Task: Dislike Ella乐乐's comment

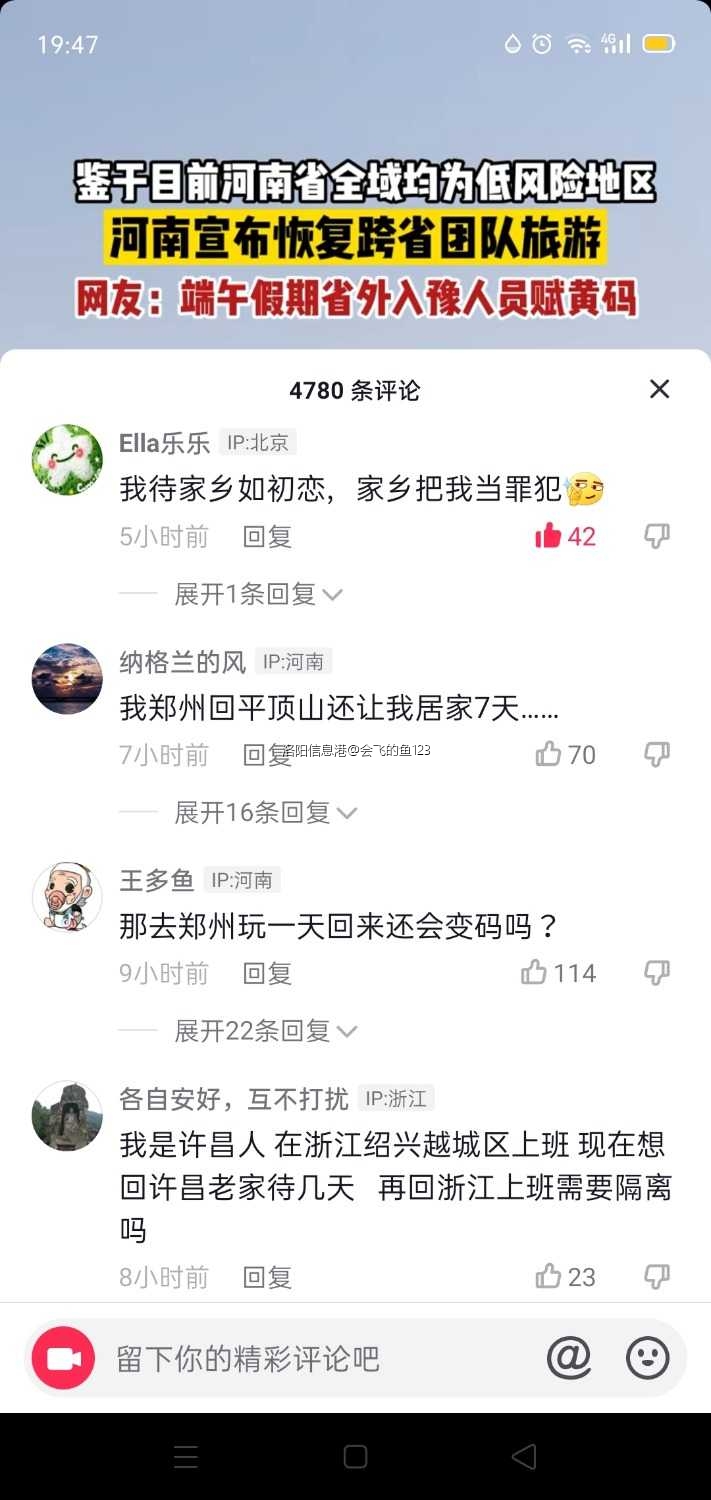Action: pyautogui.click(x=657, y=537)
